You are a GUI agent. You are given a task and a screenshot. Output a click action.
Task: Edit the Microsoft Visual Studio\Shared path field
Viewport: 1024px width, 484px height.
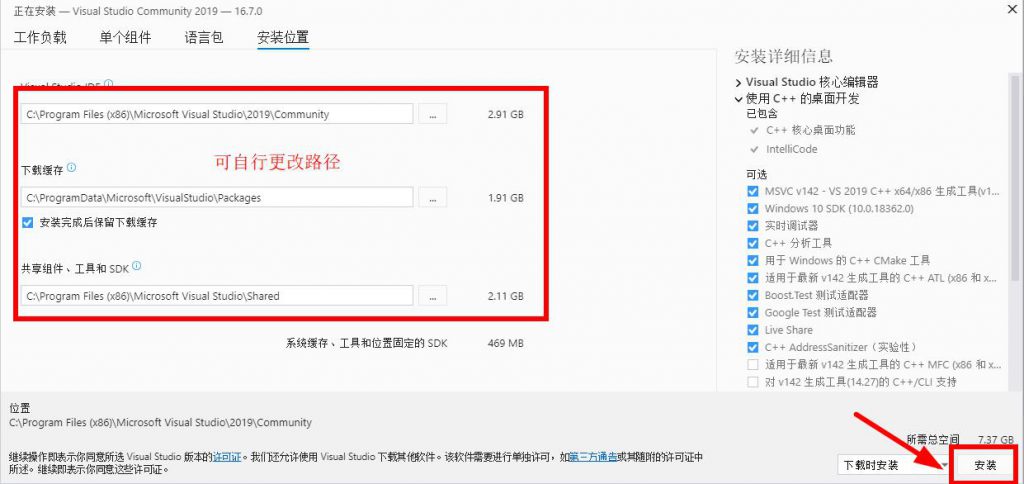pos(217,295)
